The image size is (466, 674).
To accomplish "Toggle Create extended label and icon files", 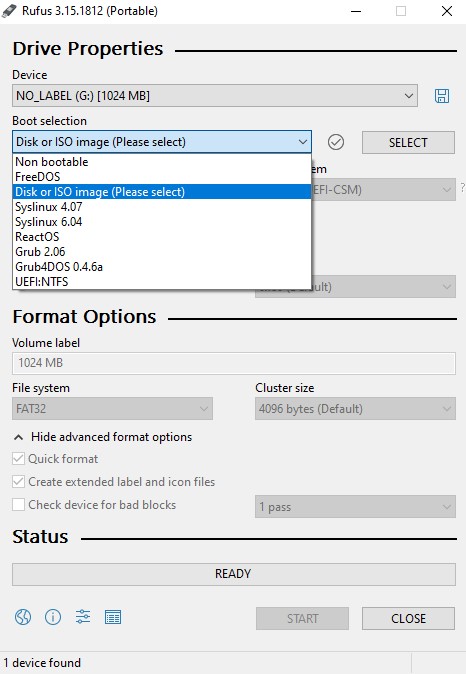I will point(18,481).
